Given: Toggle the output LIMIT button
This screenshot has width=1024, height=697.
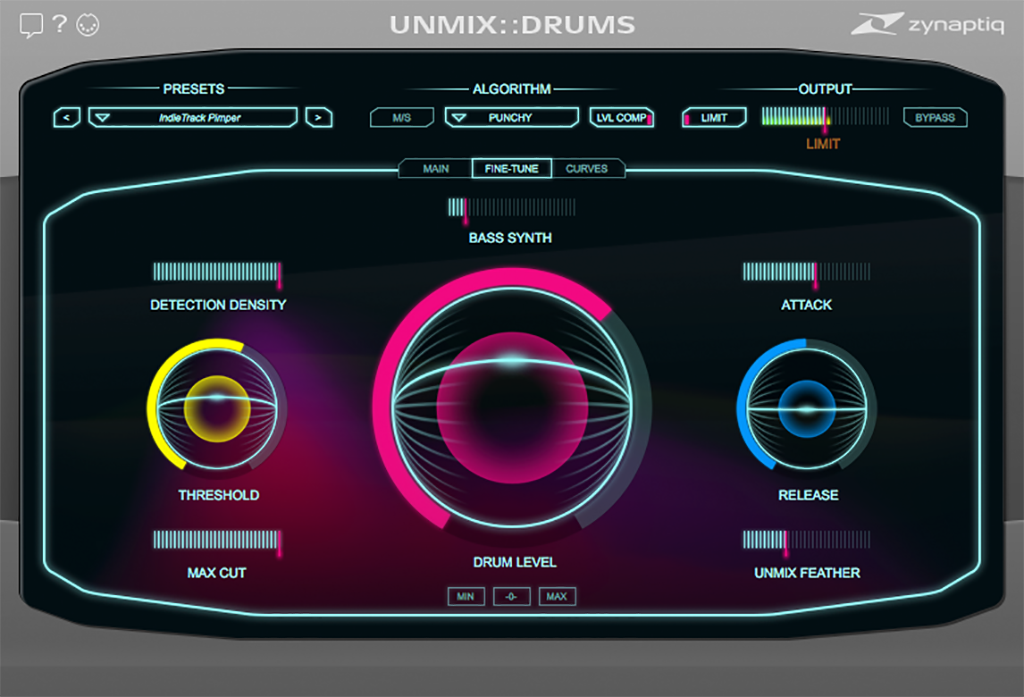Looking at the screenshot, I should 714,118.
